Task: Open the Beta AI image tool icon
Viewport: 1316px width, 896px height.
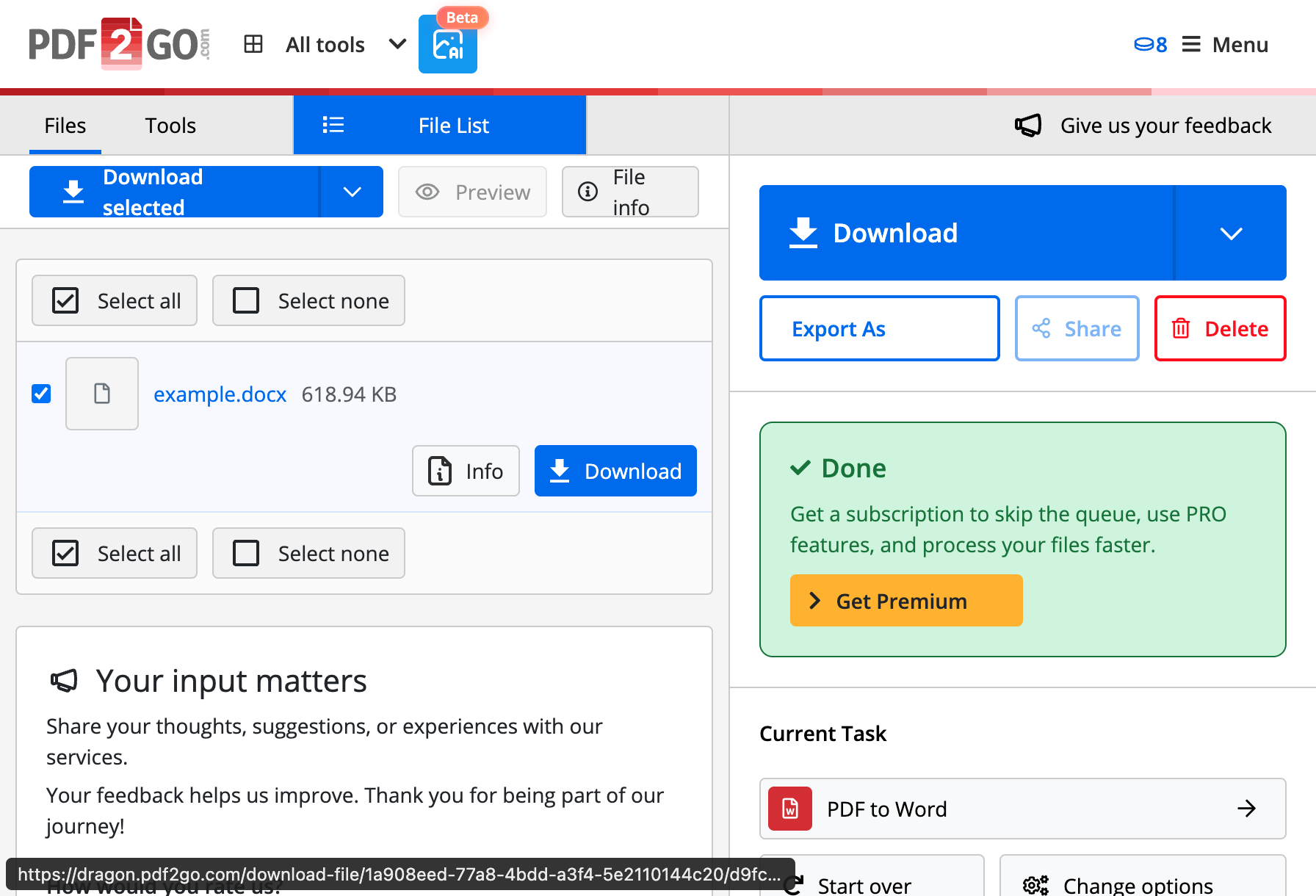Action: tap(447, 45)
